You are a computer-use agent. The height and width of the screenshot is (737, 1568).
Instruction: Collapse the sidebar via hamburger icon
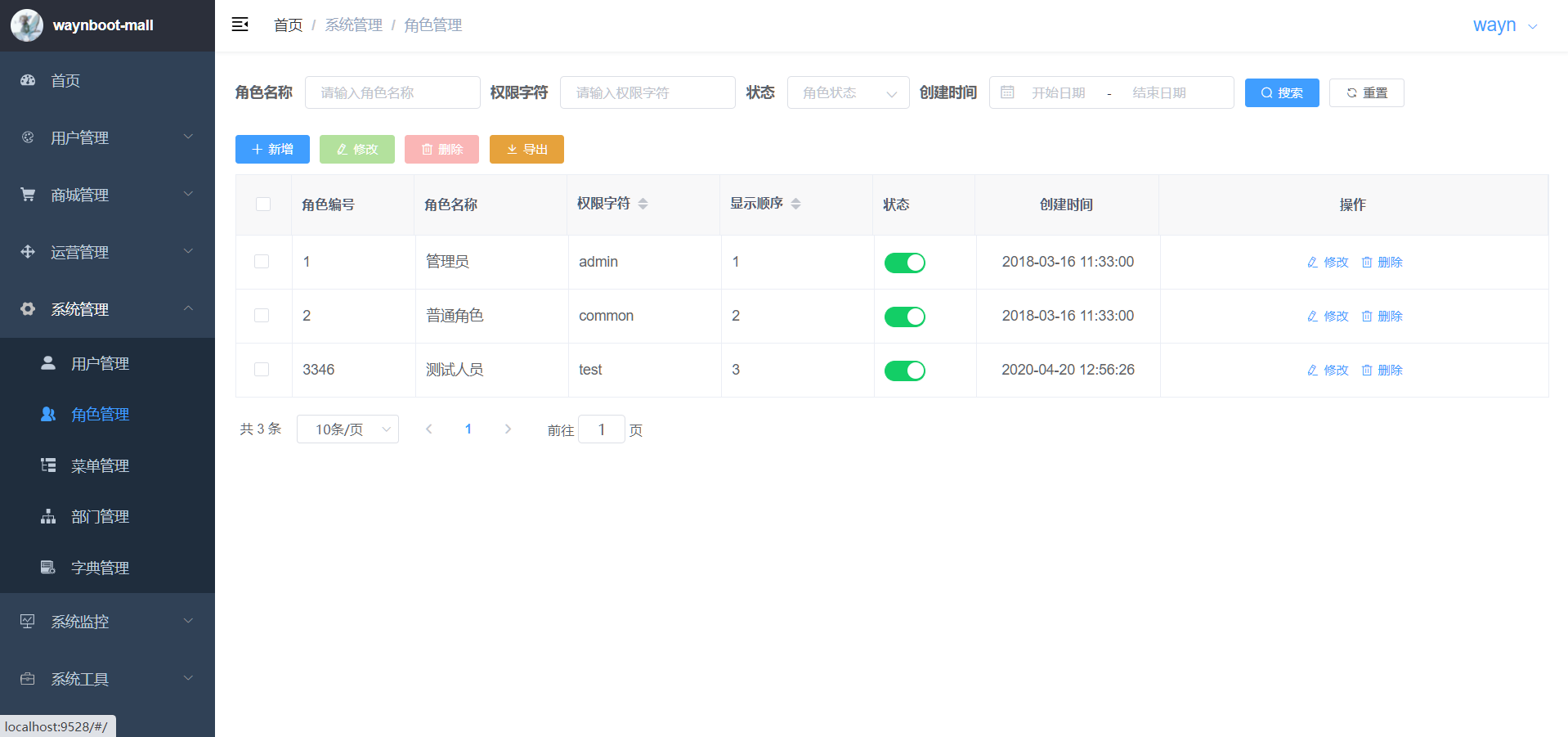click(x=240, y=25)
